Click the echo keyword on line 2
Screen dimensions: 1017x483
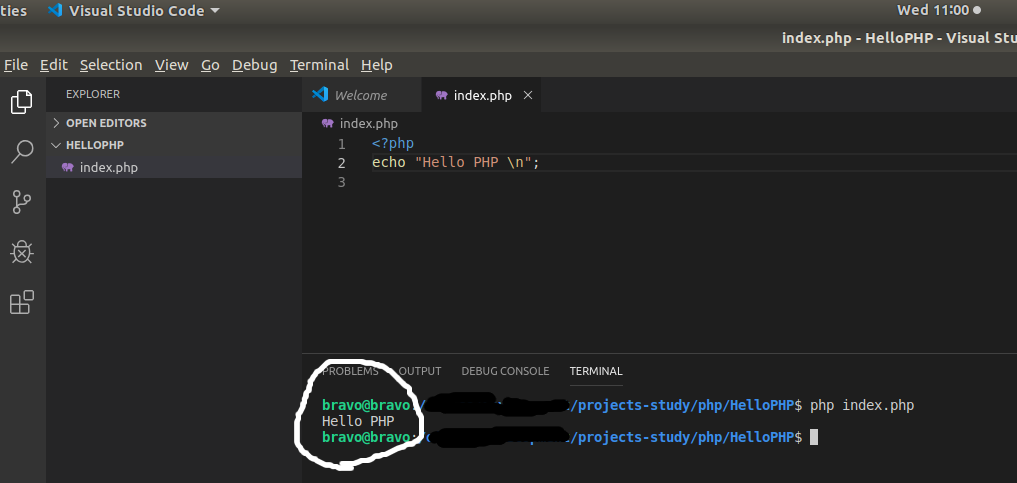click(389, 163)
